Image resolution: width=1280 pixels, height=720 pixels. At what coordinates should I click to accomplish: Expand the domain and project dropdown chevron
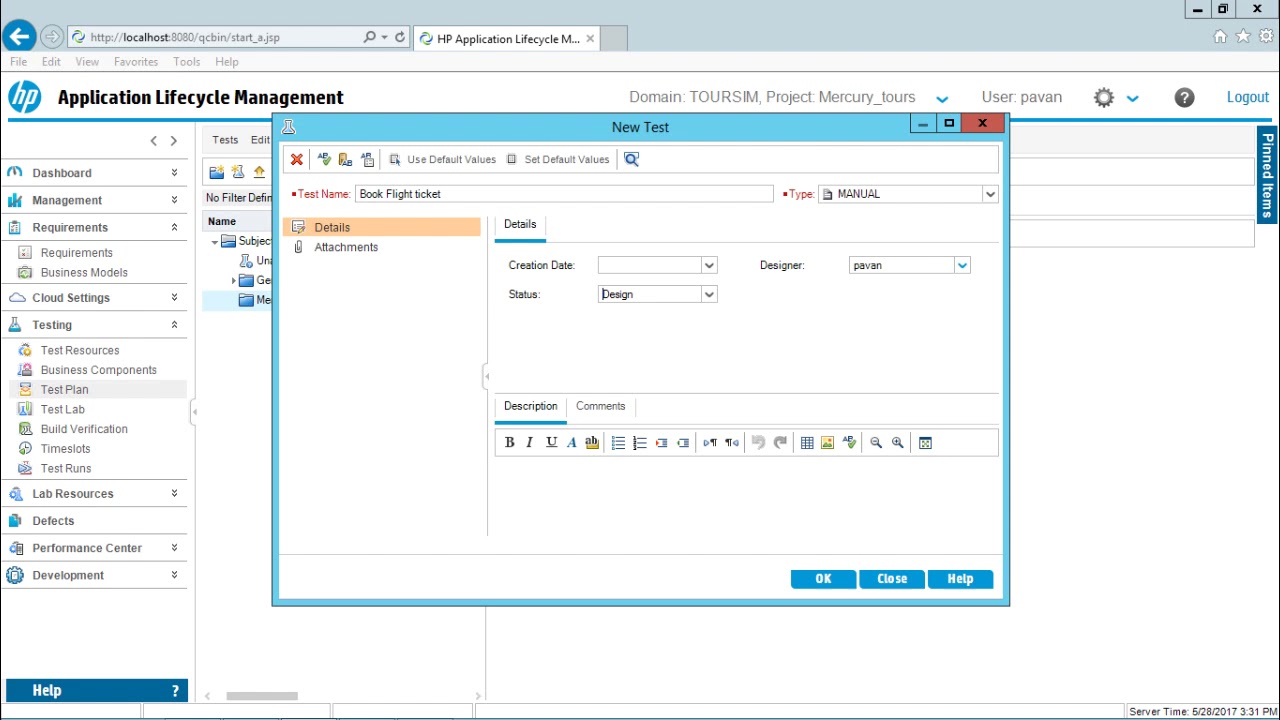click(941, 99)
